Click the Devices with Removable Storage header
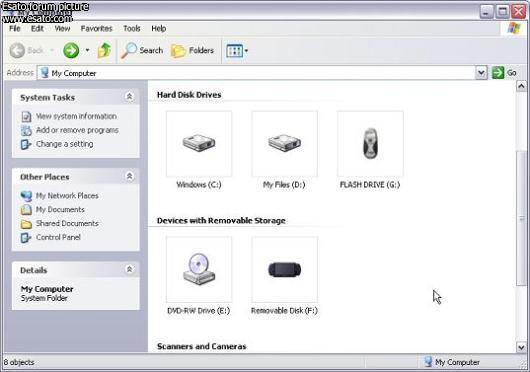The height and width of the screenshot is (372, 530). [221, 221]
